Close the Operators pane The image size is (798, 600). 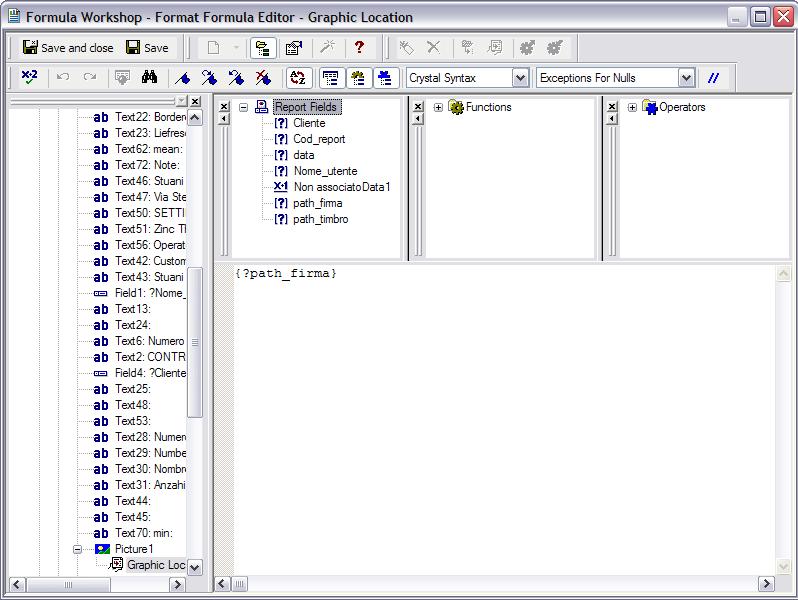(x=612, y=107)
